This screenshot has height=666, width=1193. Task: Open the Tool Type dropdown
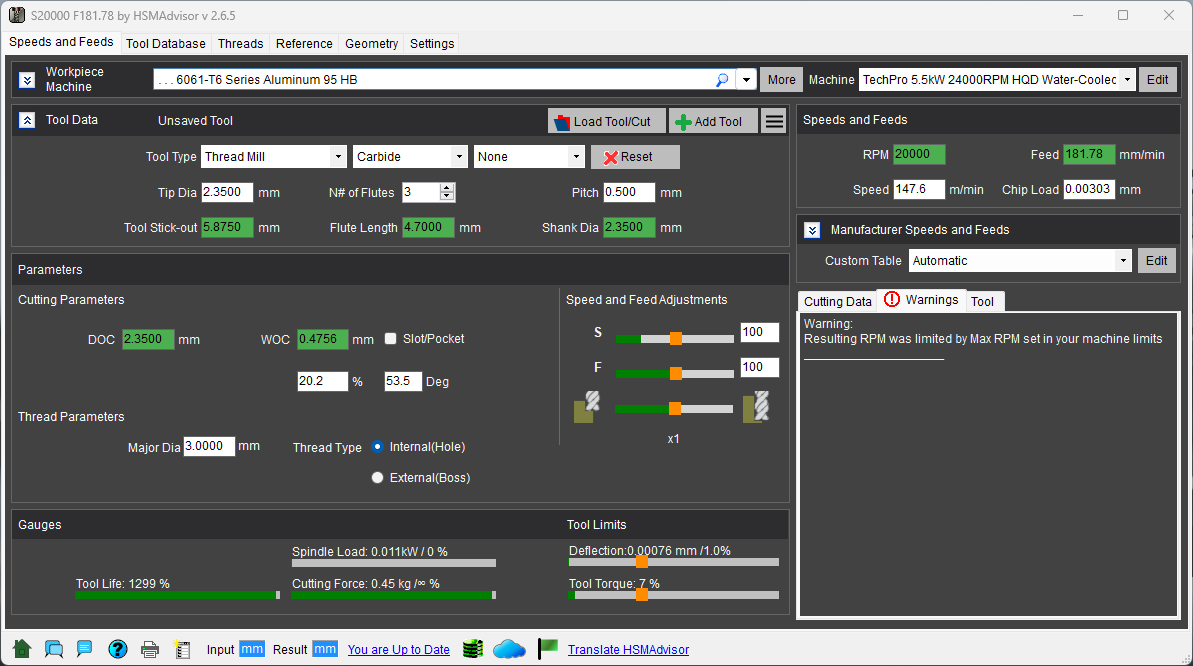coord(273,157)
